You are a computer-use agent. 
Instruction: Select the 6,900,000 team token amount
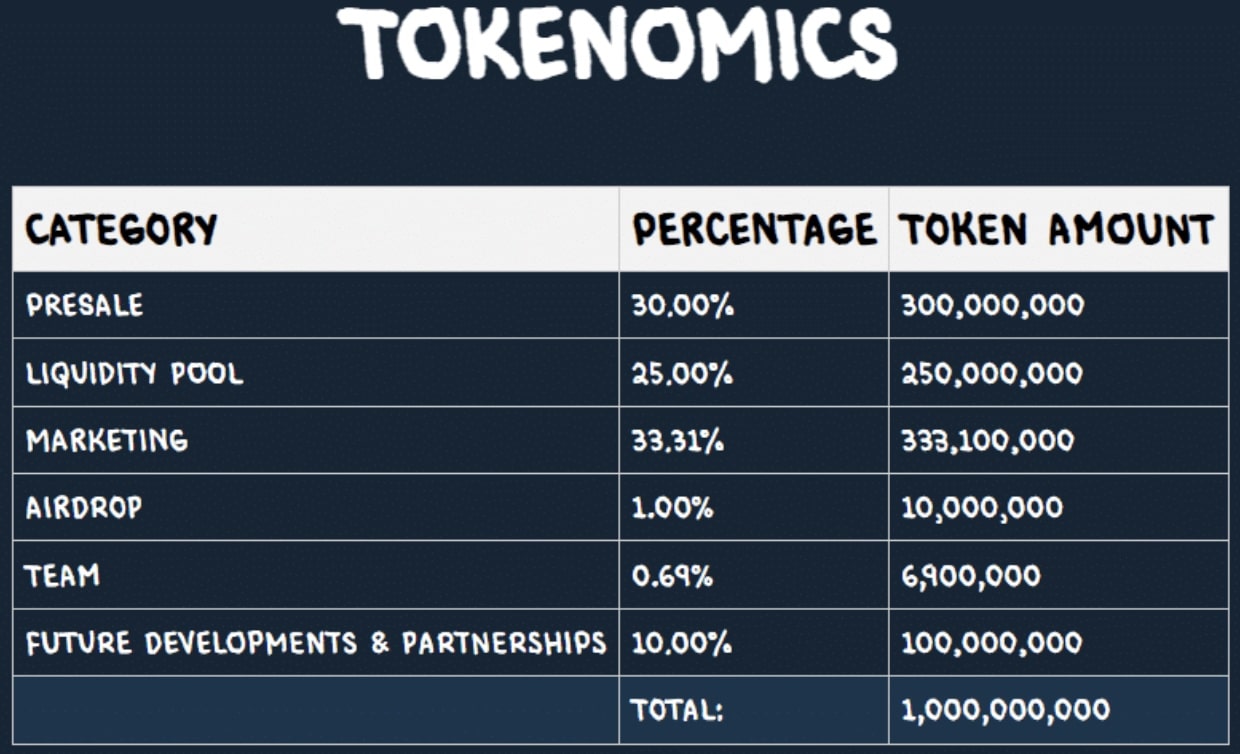971,576
